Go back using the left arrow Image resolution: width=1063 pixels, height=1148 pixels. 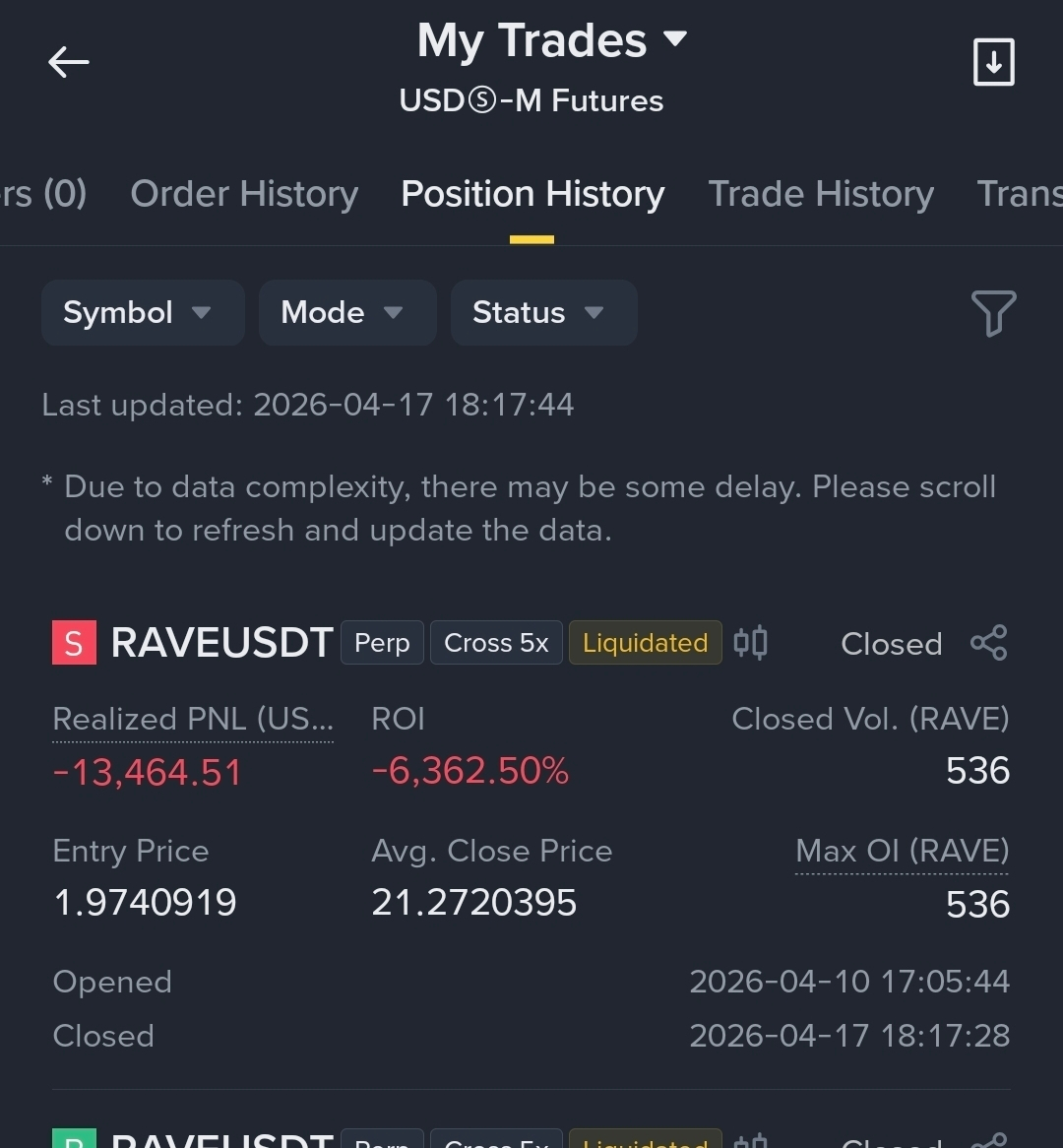click(68, 62)
